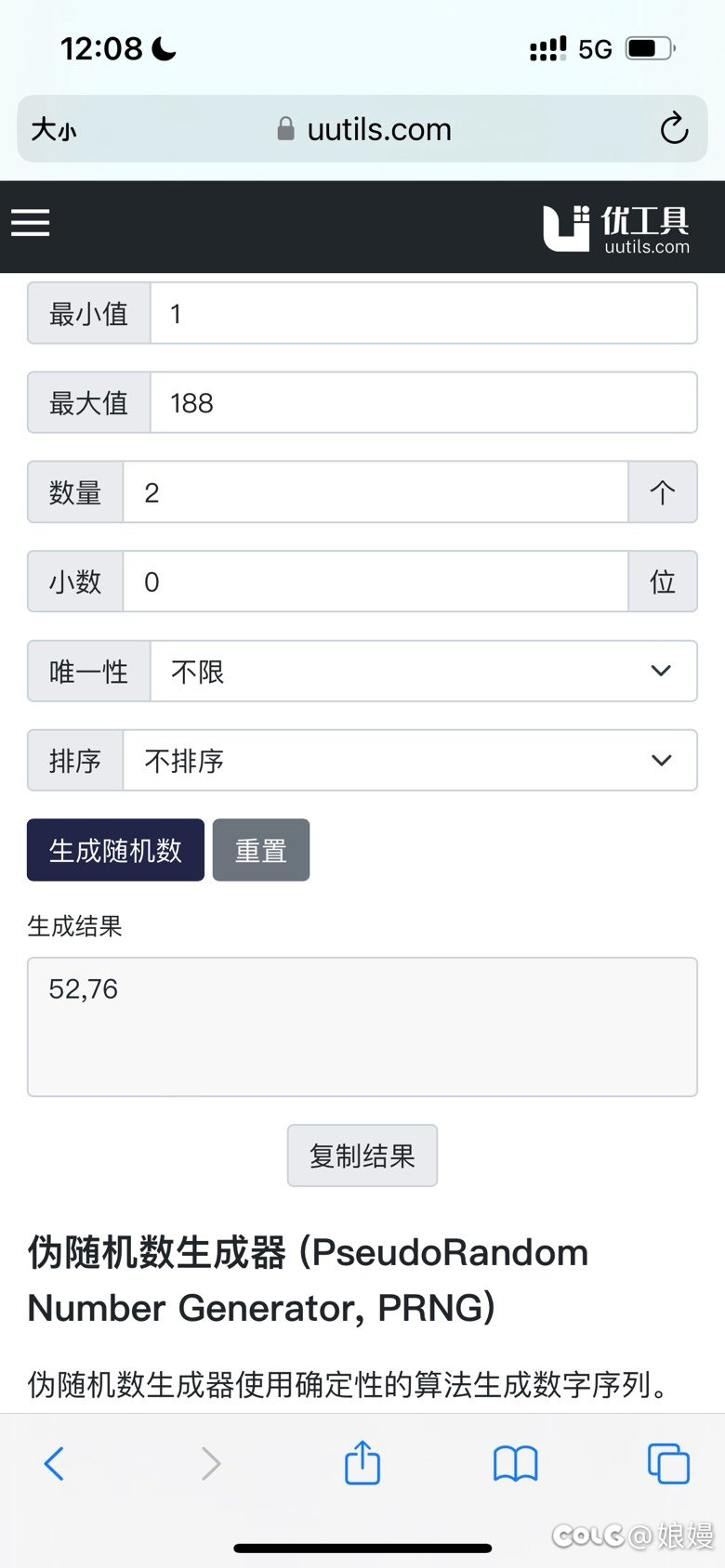
Task: Open the 大小 text size menu
Action: point(53,129)
